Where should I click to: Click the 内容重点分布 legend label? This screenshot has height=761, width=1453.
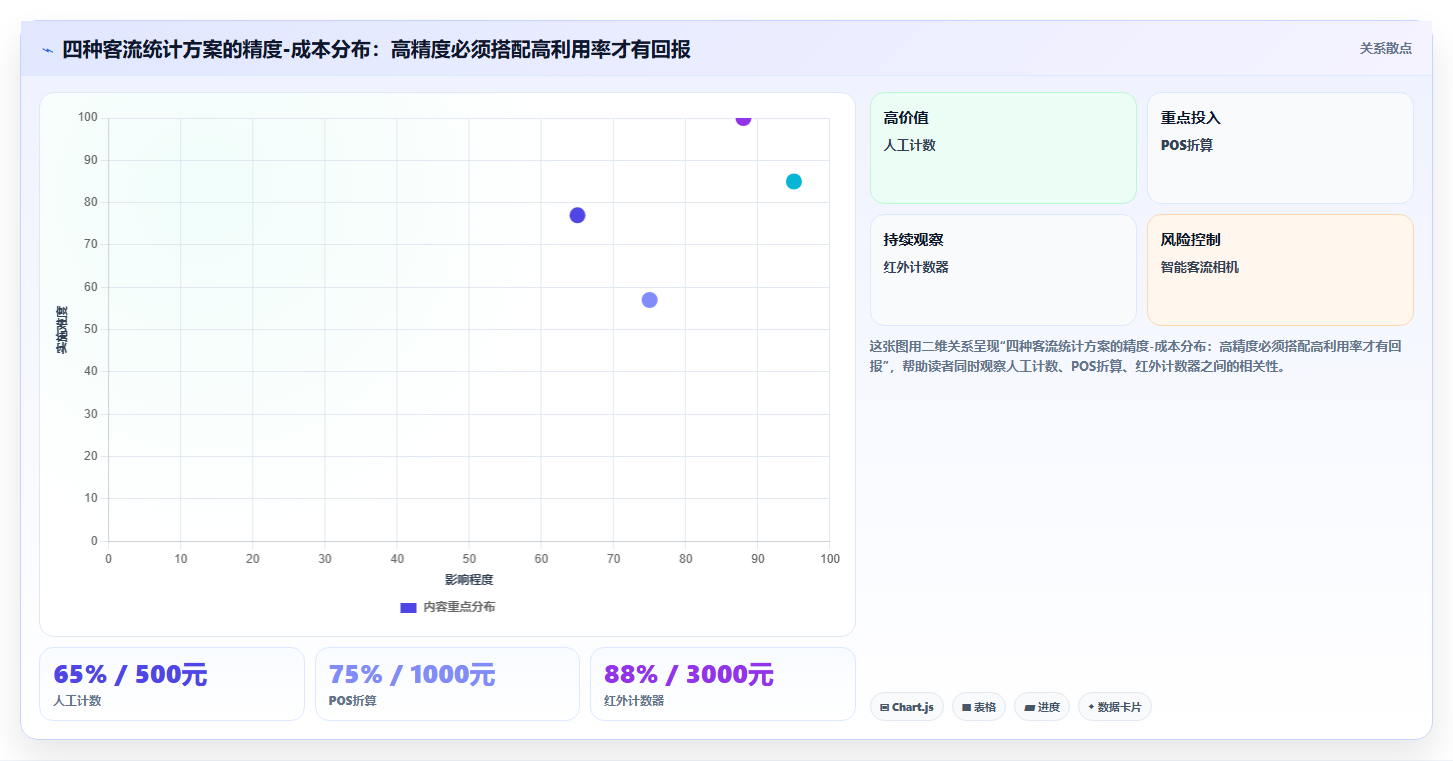pyautogui.click(x=458, y=607)
